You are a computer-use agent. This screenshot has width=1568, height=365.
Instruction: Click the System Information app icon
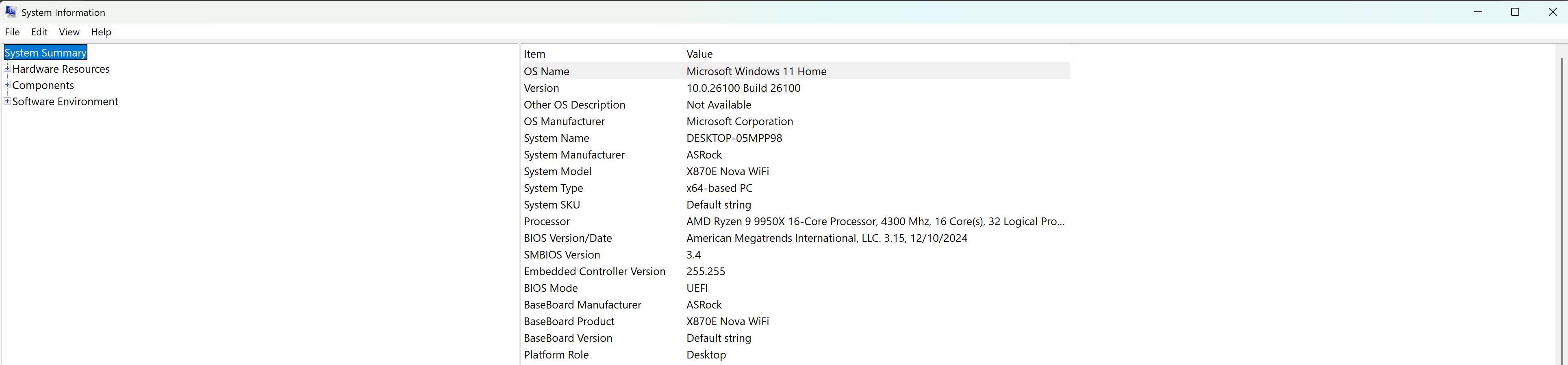point(10,11)
